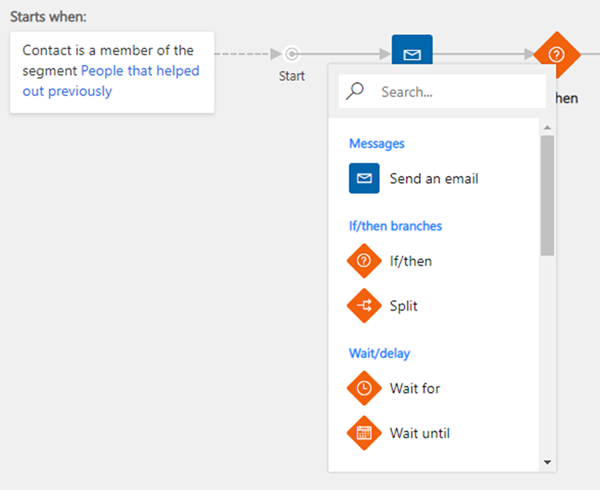Select the segment condition card under Starts when
The width and height of the screenshot is (600, 490).
112,71
